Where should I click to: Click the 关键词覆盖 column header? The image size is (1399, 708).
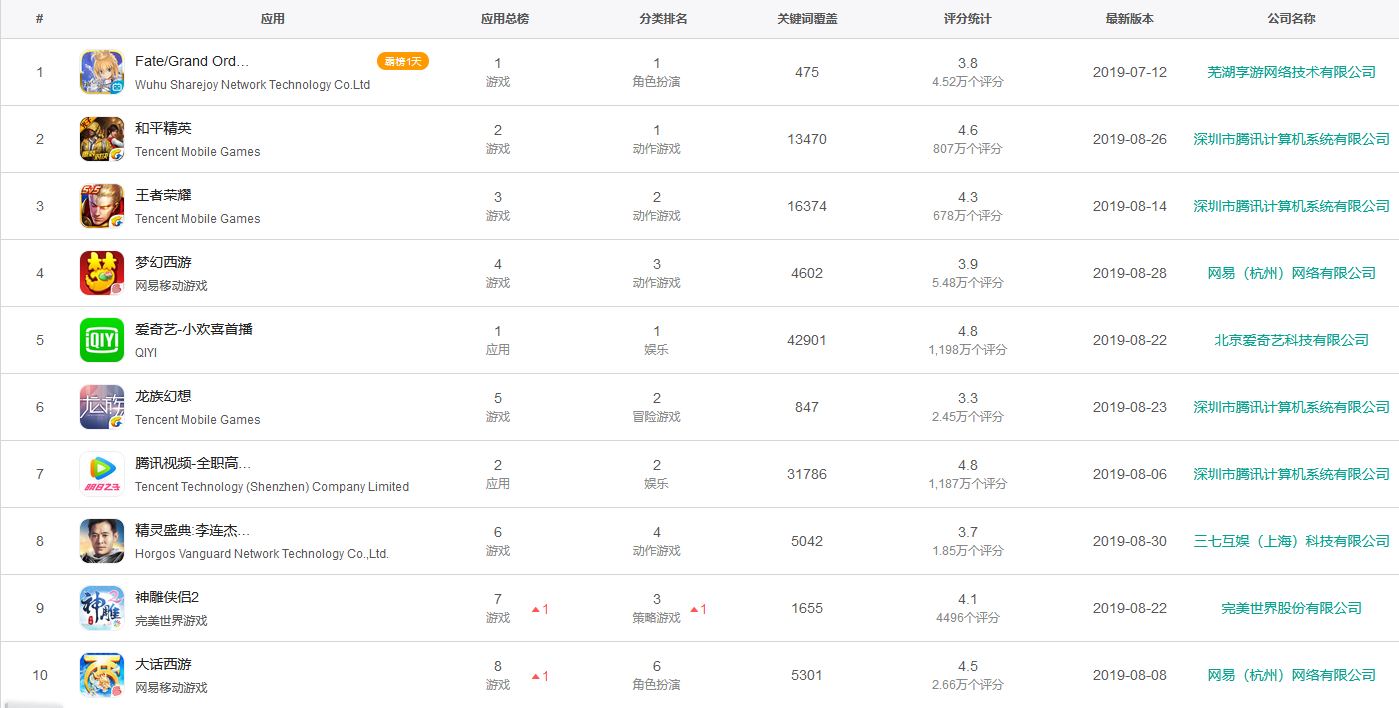pyautogui.click(x=807, y=19)
